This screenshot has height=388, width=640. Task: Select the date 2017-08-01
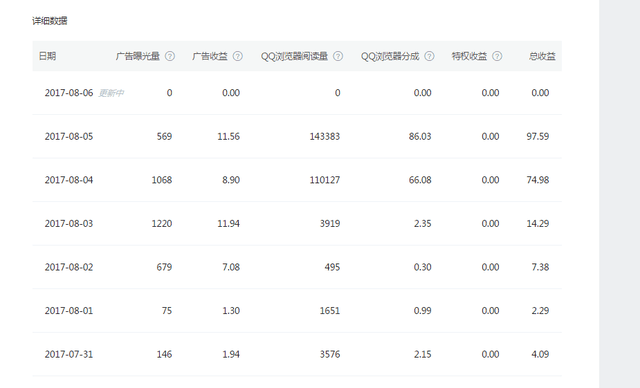[x=69, y=311]
